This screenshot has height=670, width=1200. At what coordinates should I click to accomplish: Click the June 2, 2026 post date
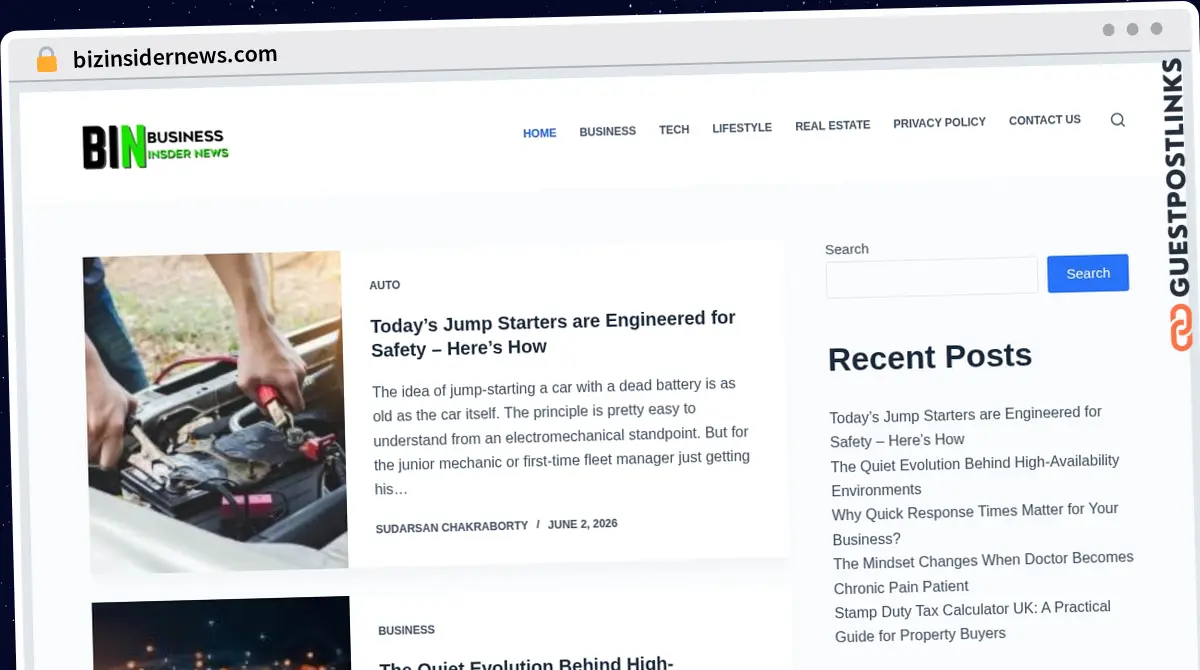(x=583, y=524)
